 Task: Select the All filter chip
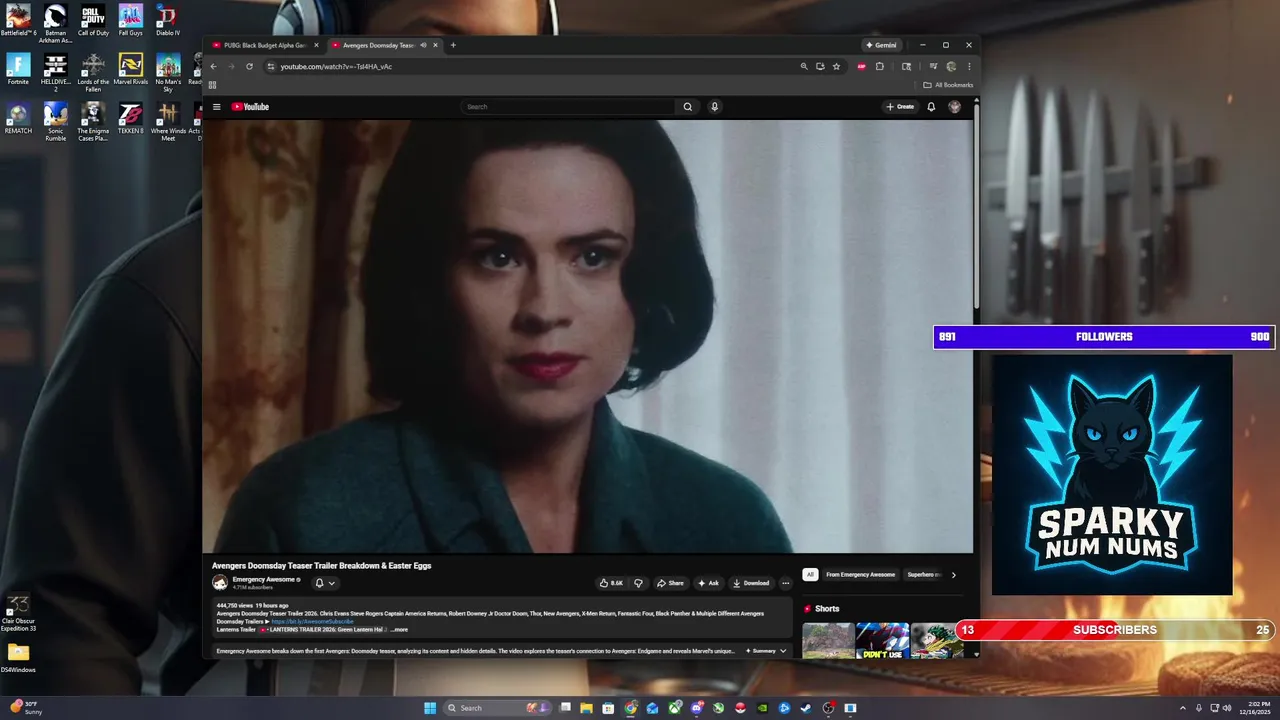point(810,575)
